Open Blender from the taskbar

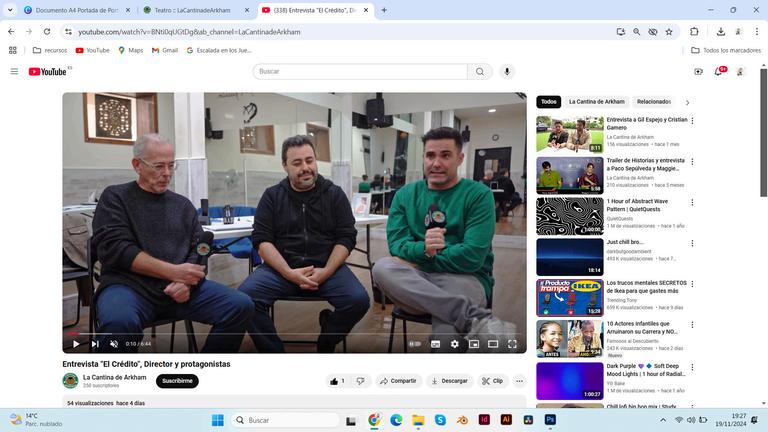click(462, 420)
